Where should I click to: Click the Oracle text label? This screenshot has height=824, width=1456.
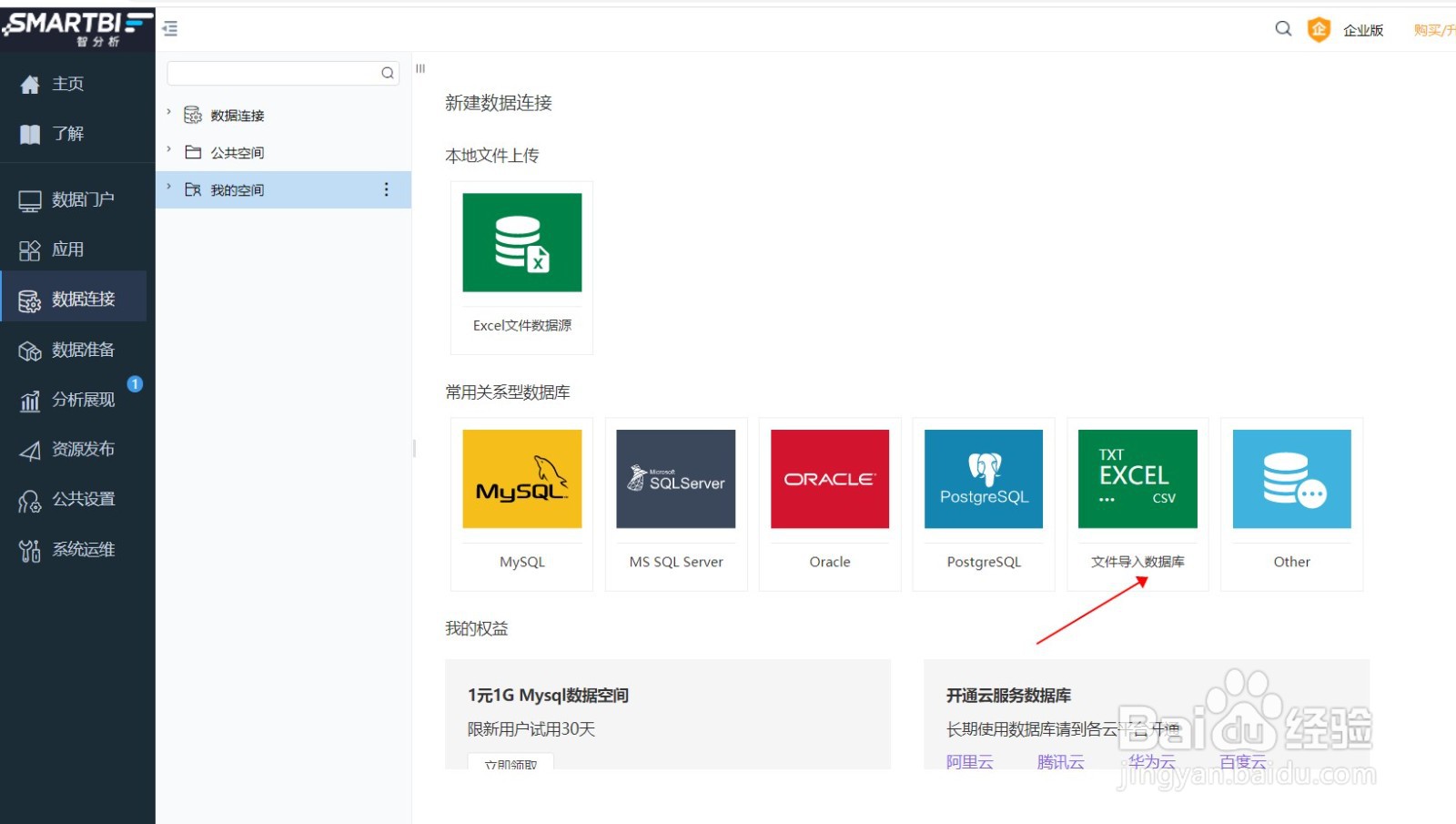tap(830, 562)
